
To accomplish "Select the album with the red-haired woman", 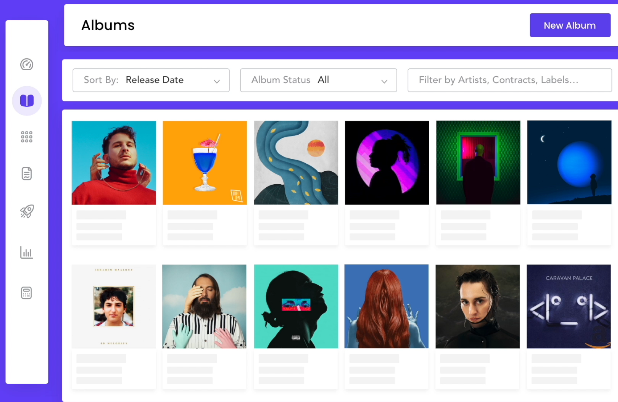I will point(387,306).
